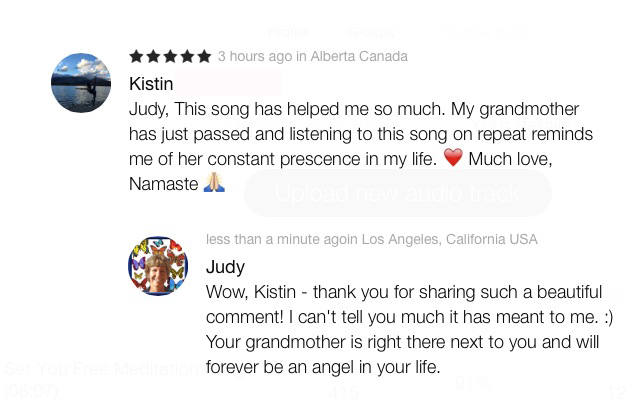The height and width of the screenshot is (400, 628).
Task: Click the red heart emoji in Kistin's comment
Action: tap(453, 158)
